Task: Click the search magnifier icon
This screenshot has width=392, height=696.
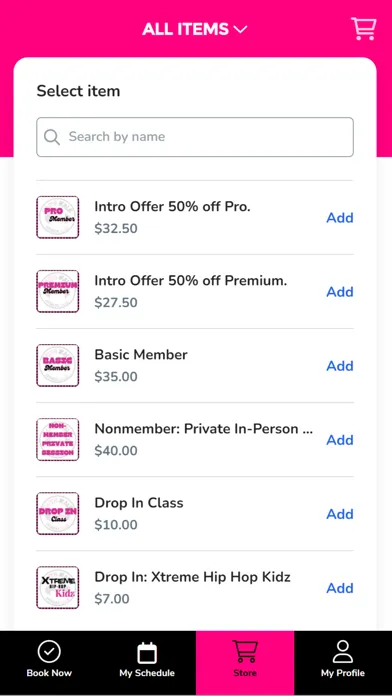Action: pos(52,137)
